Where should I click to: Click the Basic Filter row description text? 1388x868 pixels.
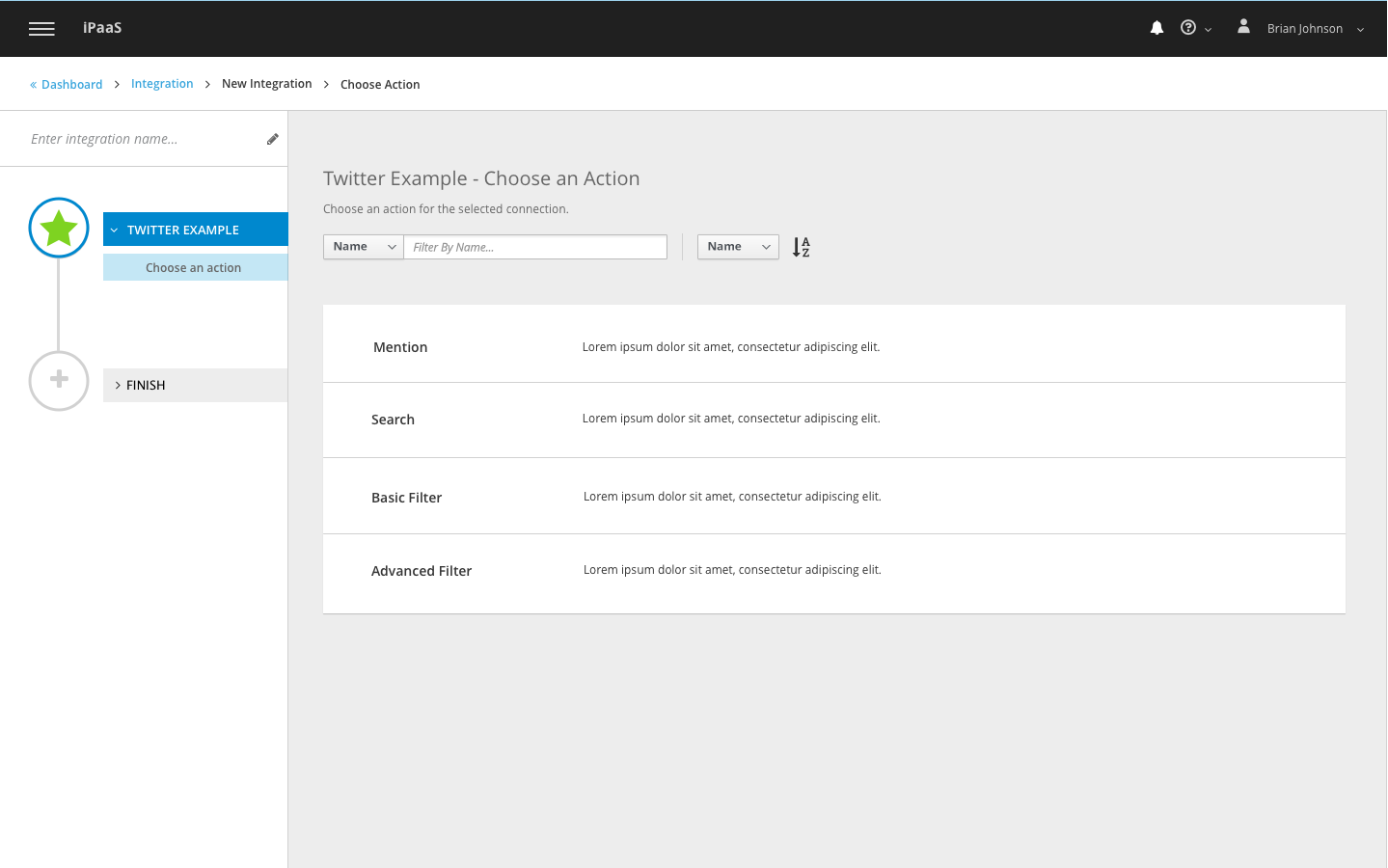point(732,497)
